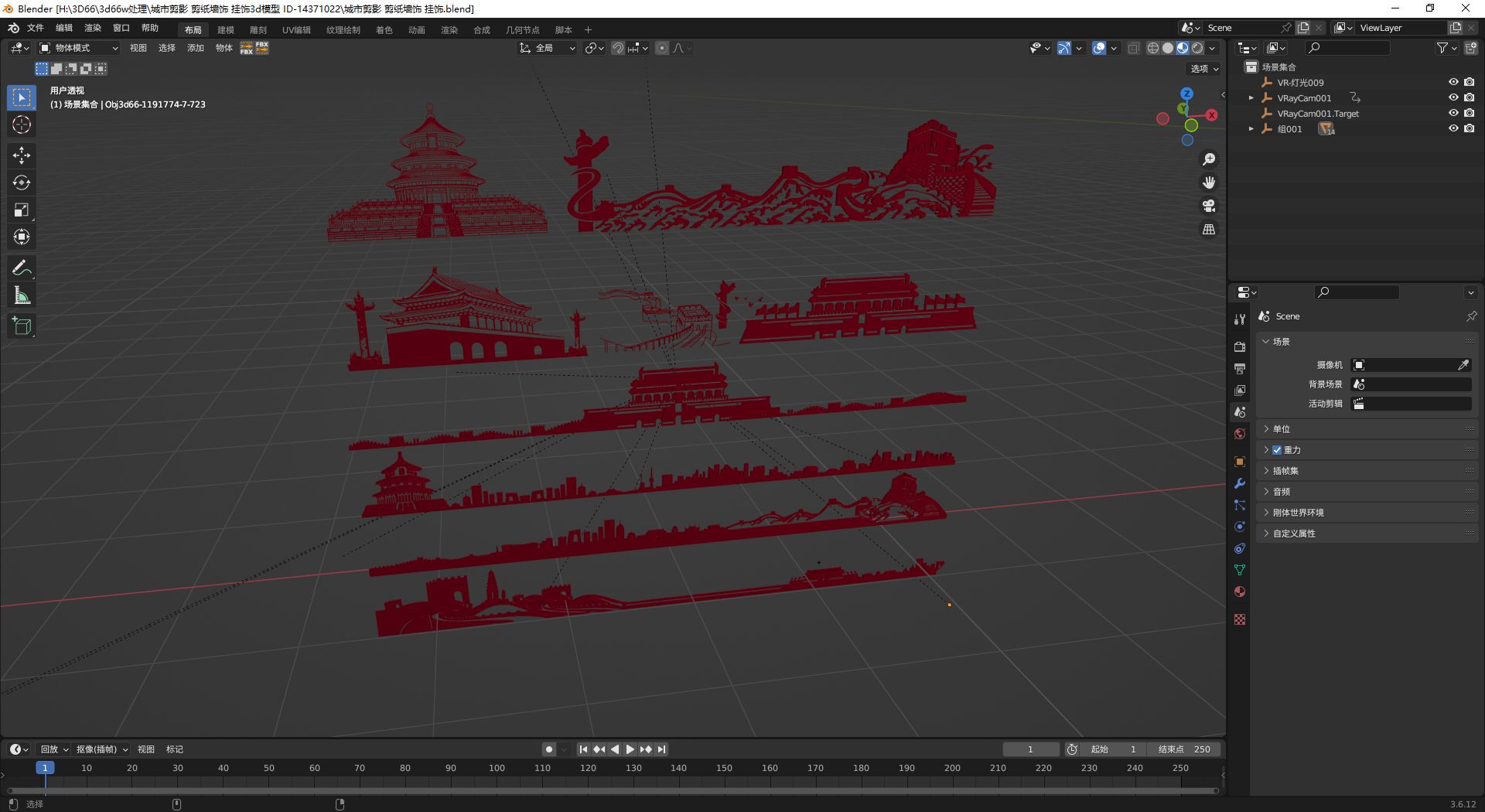
Task: Open the 物体模式 mode dropdown
Action: click(79, 48)
